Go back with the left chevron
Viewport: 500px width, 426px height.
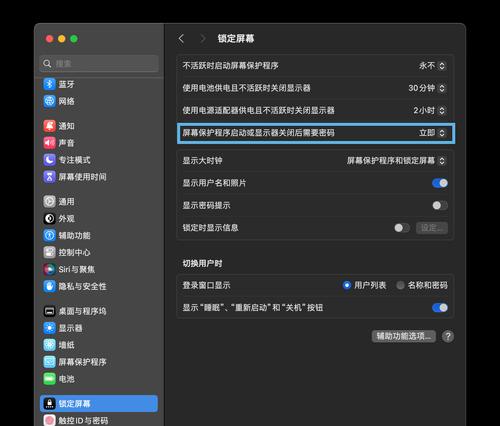tap(181, 39)
